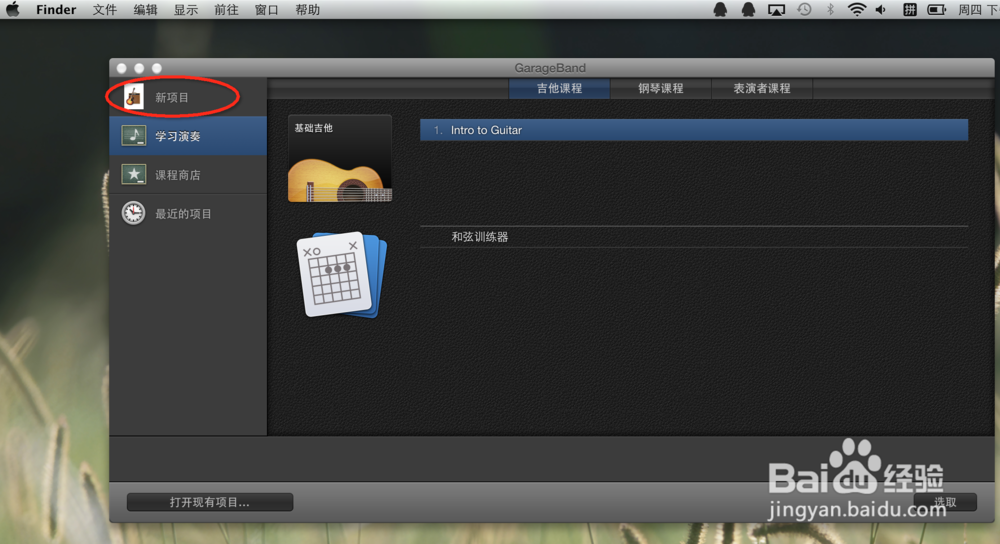Select the 新项目 sidebar label

tap(172, 98)
